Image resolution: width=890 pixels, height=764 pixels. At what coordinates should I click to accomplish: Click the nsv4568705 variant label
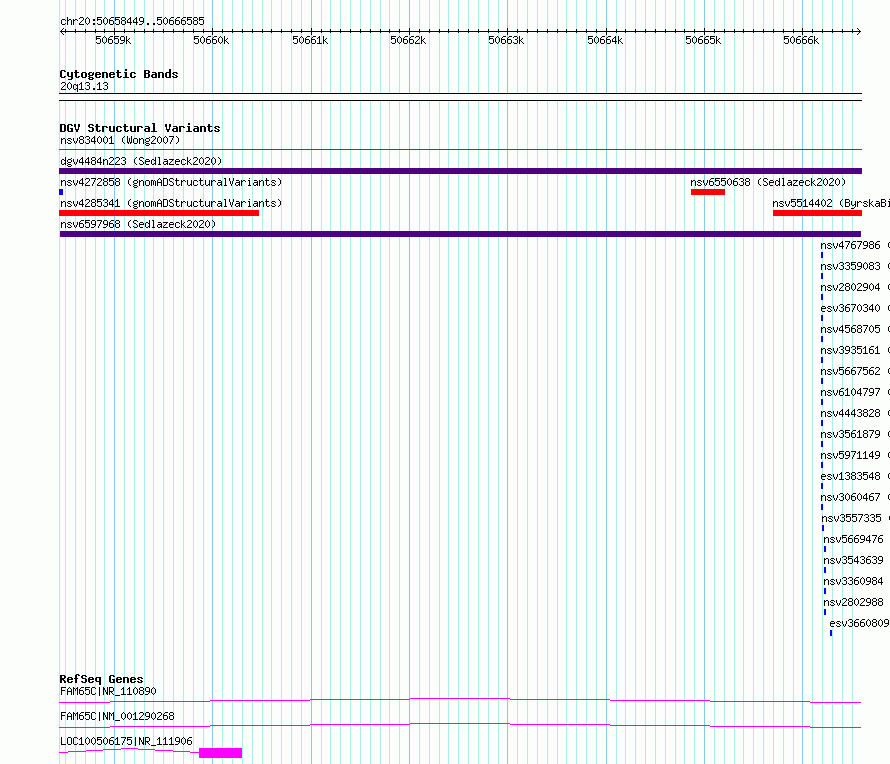(x=855, y=329)
